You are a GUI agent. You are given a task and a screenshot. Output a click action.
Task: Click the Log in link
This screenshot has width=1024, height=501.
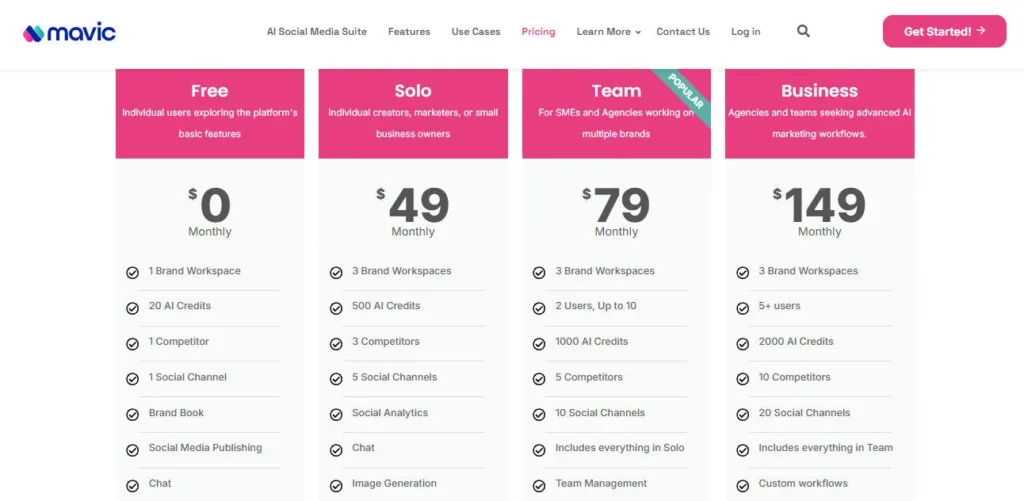point(745,32)
